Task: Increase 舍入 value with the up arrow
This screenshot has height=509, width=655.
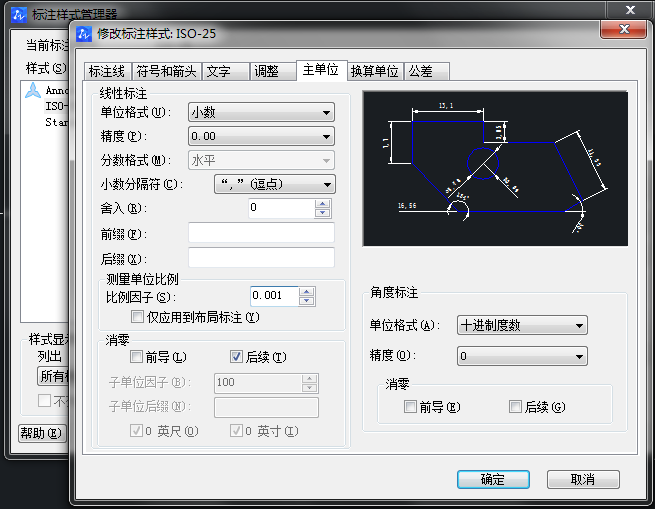Action: [x=322, y=203]
